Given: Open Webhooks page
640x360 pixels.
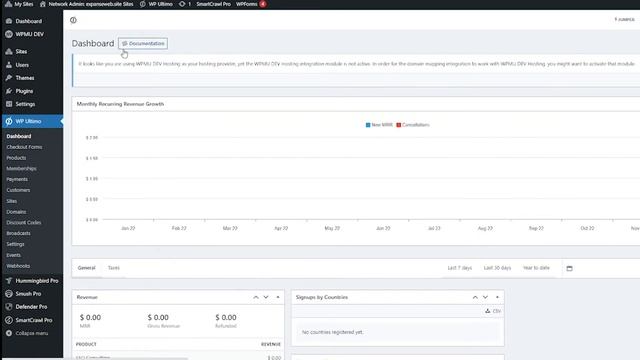Looking at the screenshot, I should pos(18,266).
